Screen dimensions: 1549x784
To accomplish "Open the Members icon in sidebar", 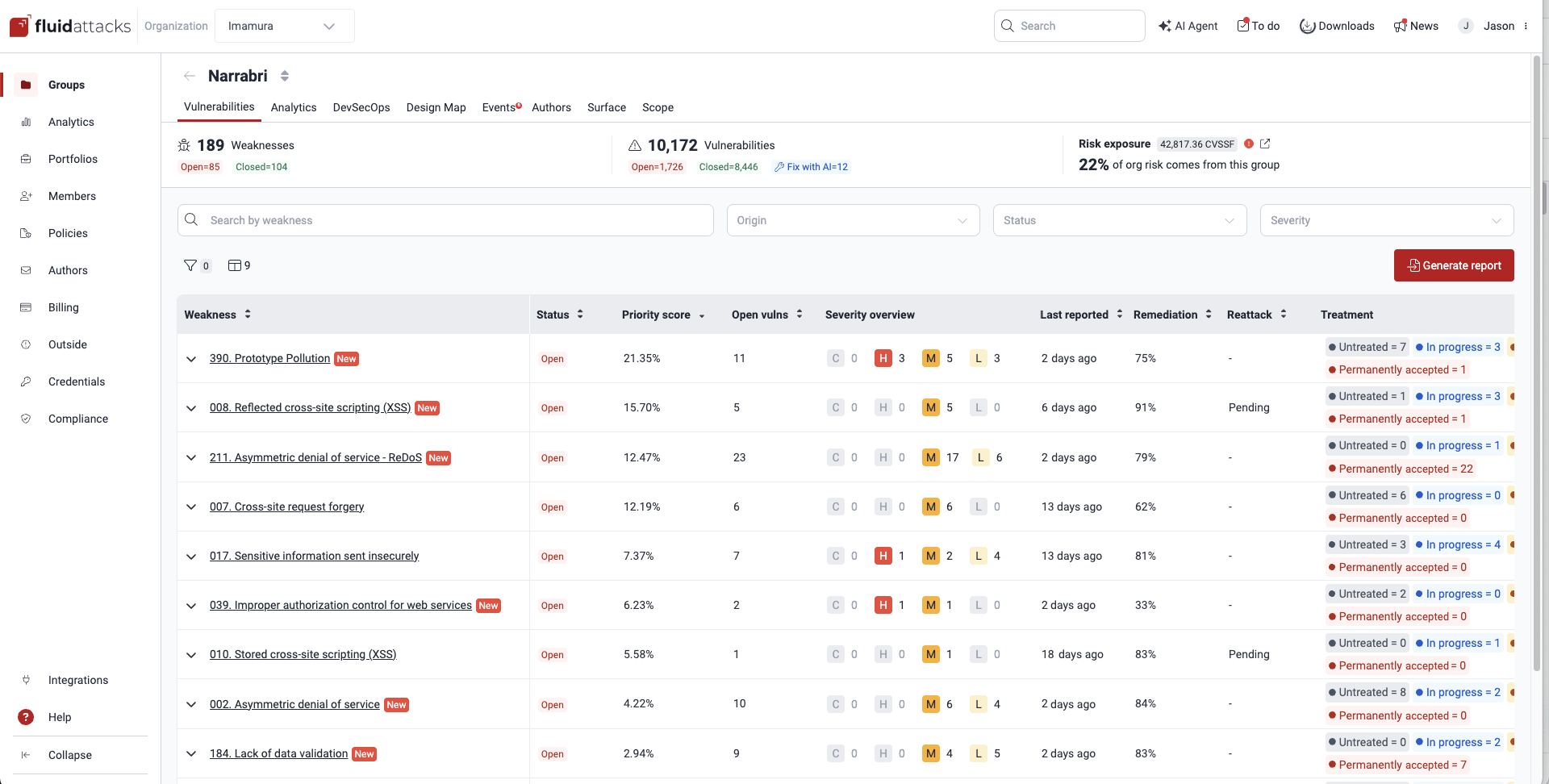I will (26, 196).
